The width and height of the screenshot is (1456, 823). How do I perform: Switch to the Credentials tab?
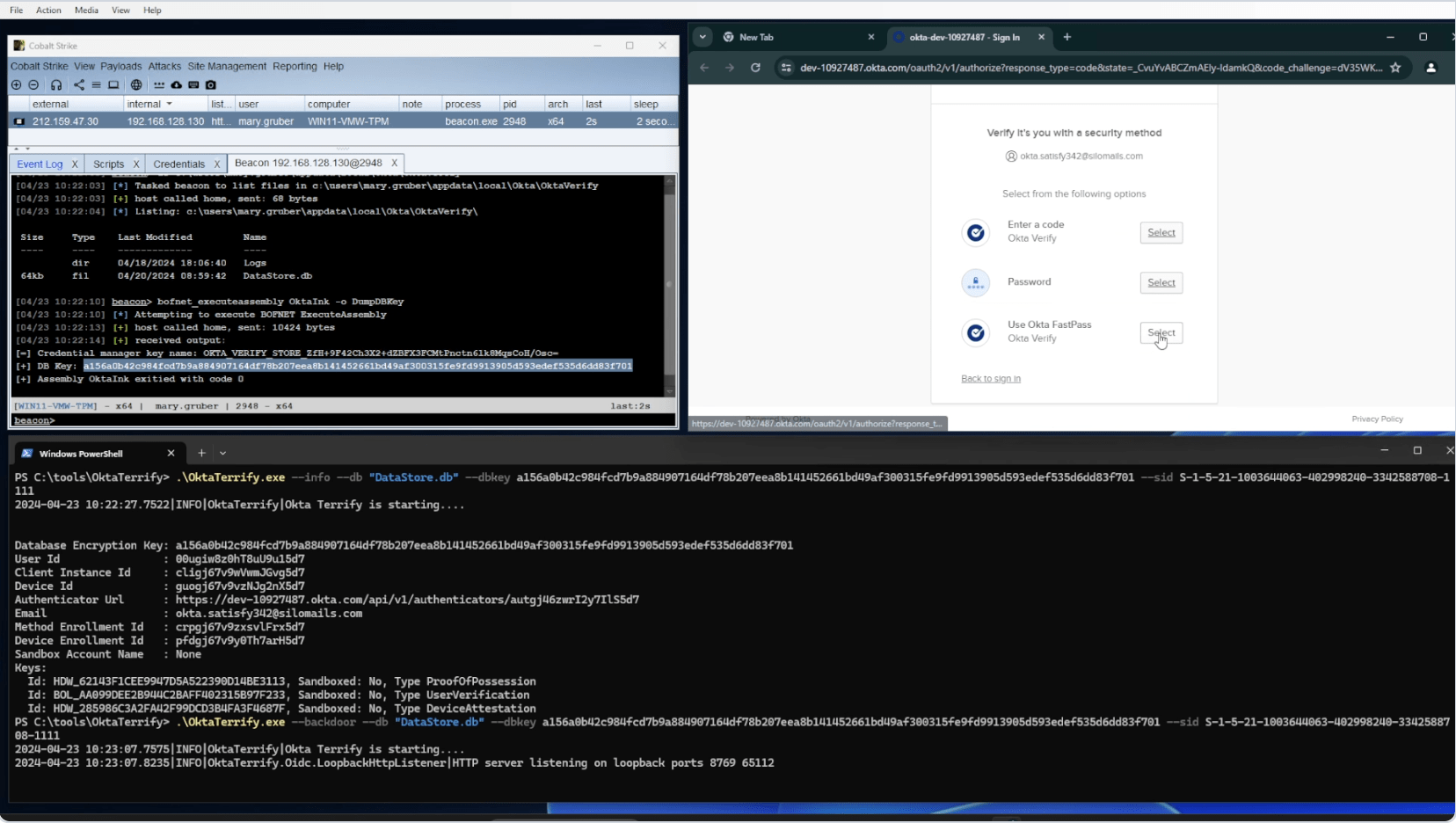[178, 164]
